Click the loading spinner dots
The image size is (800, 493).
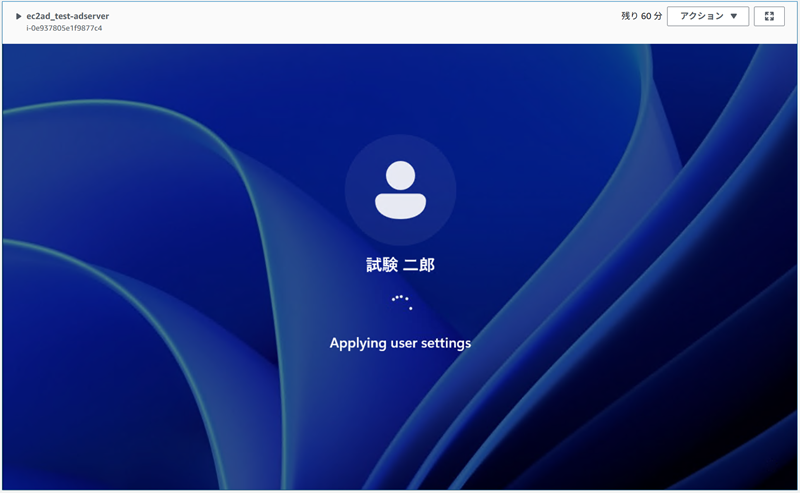[x=401, y=301]
